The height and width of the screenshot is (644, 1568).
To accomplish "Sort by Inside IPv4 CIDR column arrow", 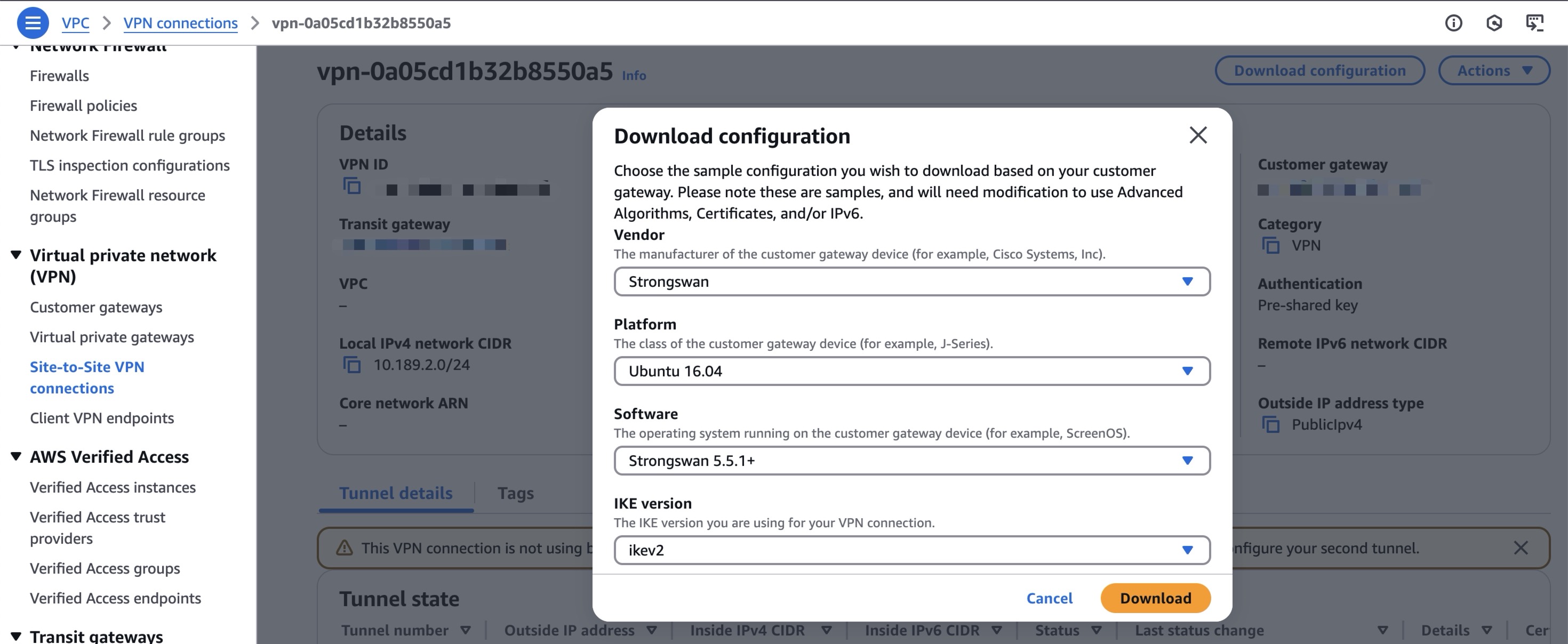I will (x=826, y=630).
